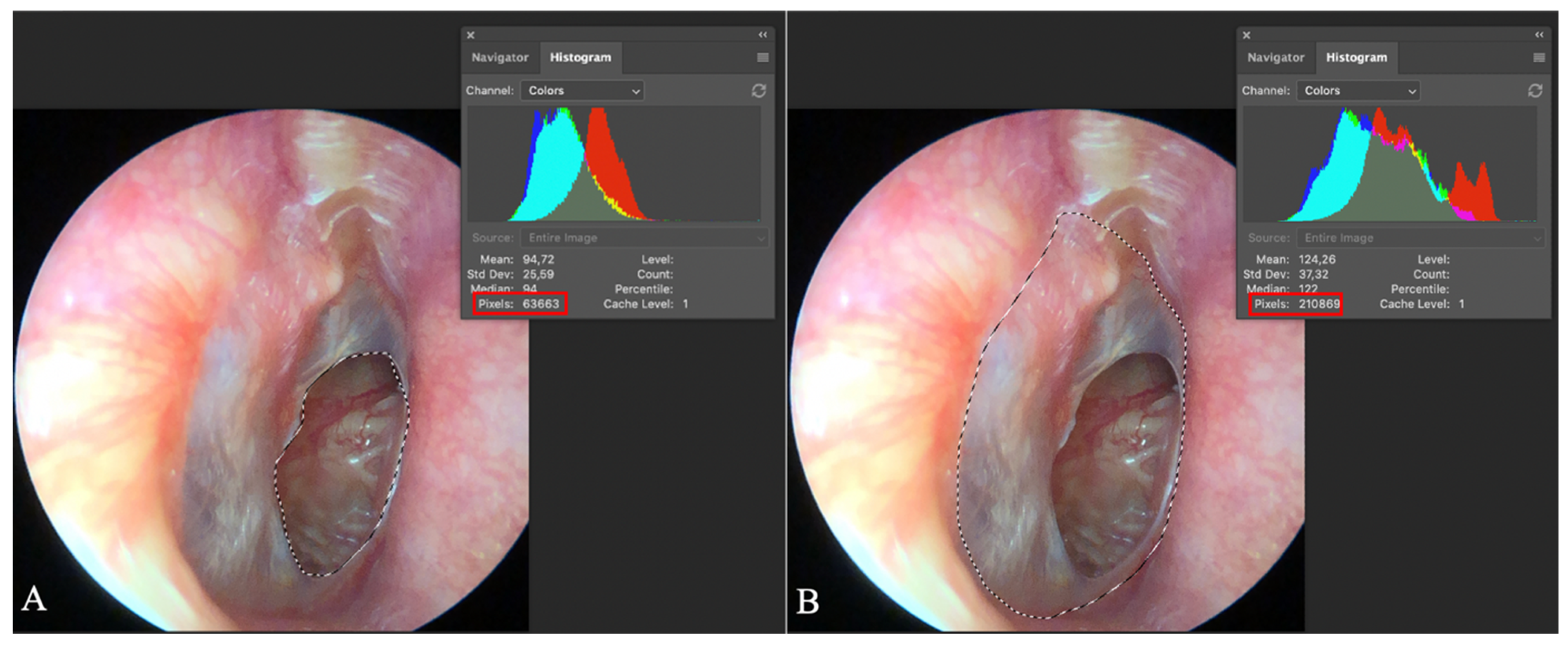The width and height of the screenshot is (1568, 647).
Task: Open the Channel Colors dropdown in the right panel
Action: pos(1359,91)
